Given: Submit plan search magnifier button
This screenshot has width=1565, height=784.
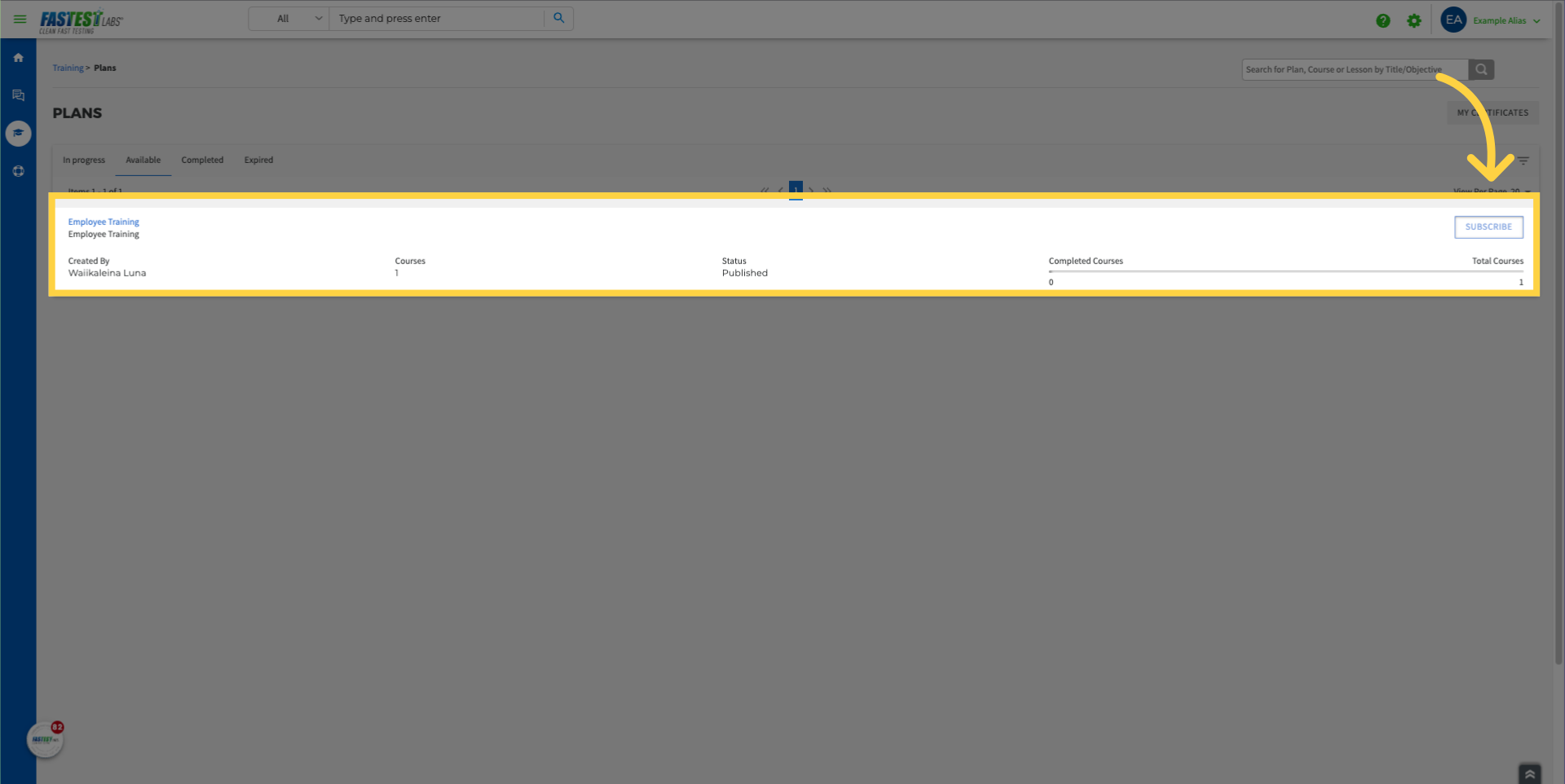Looking at the screenshot, I should pos(1481,69).
